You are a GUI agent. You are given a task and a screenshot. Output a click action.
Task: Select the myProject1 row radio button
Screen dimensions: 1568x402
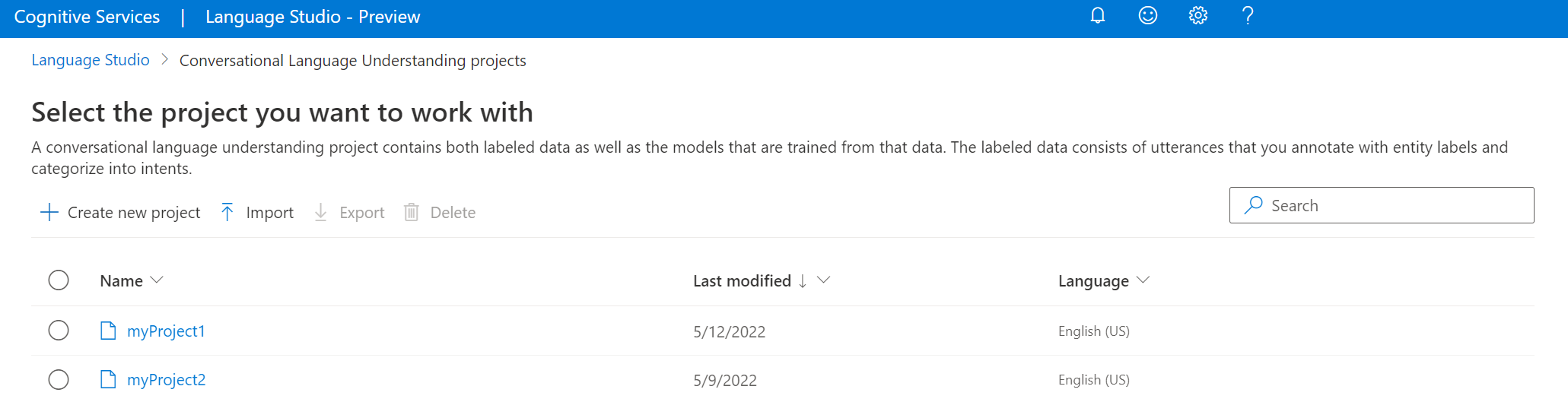click(x=59, y=331)
